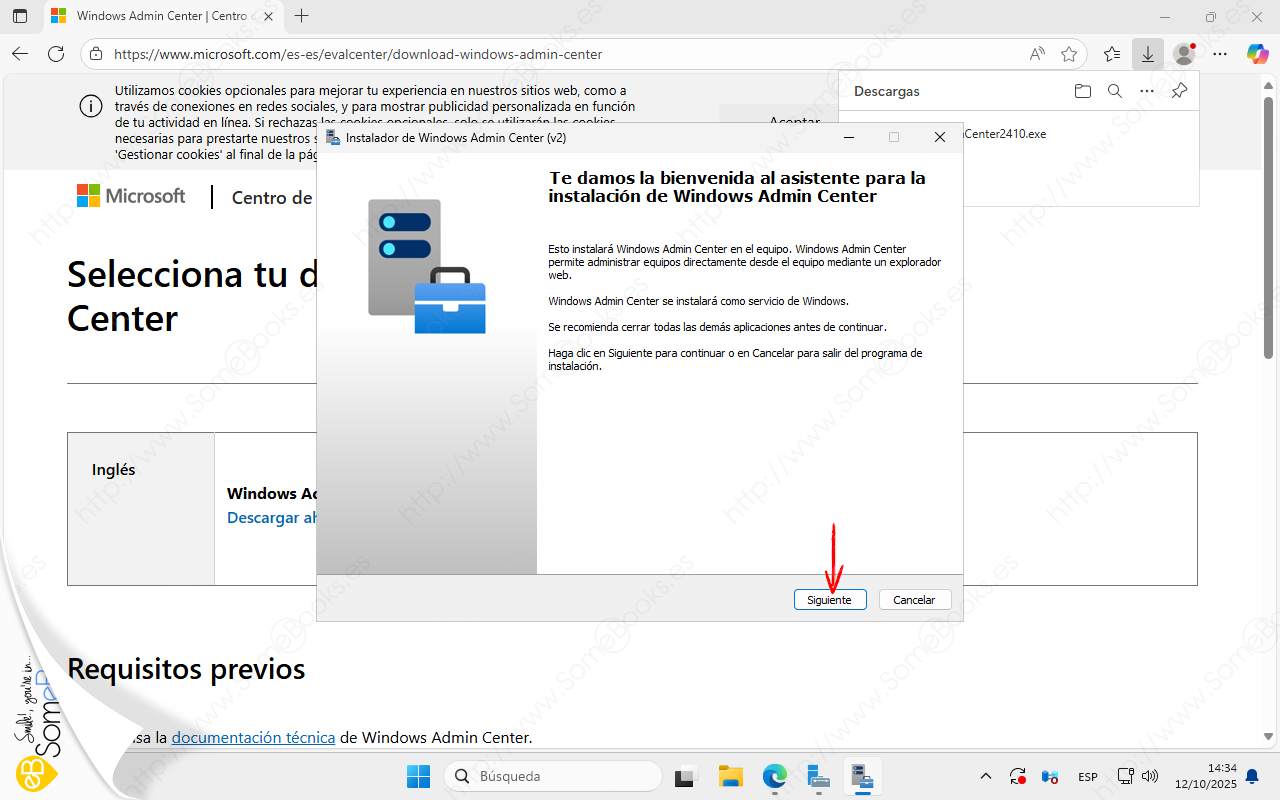Screen dimensions: 1280x800
Task: Search downloads using the magnifier icon
Action: coord(1114,91)
